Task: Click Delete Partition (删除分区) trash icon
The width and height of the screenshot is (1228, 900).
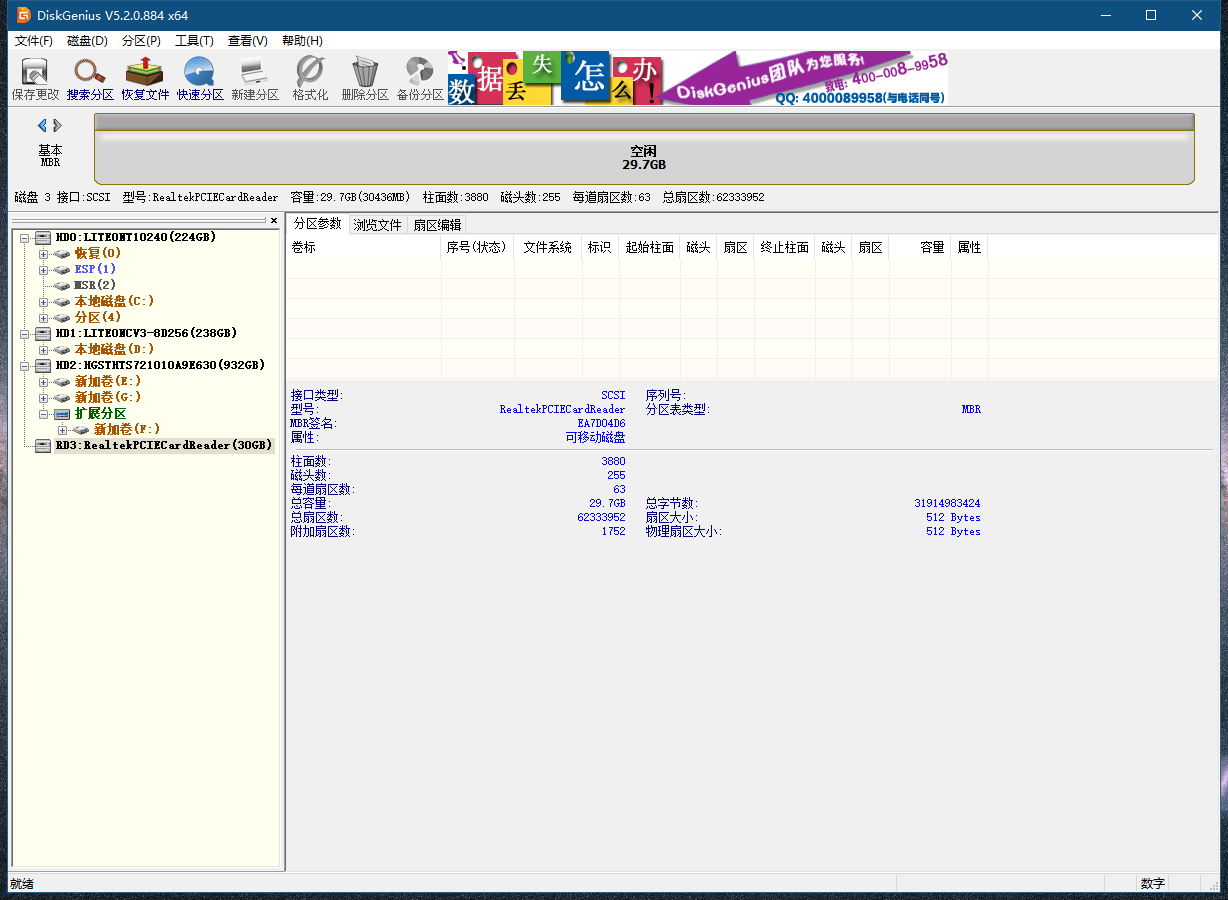Action: 365,79
